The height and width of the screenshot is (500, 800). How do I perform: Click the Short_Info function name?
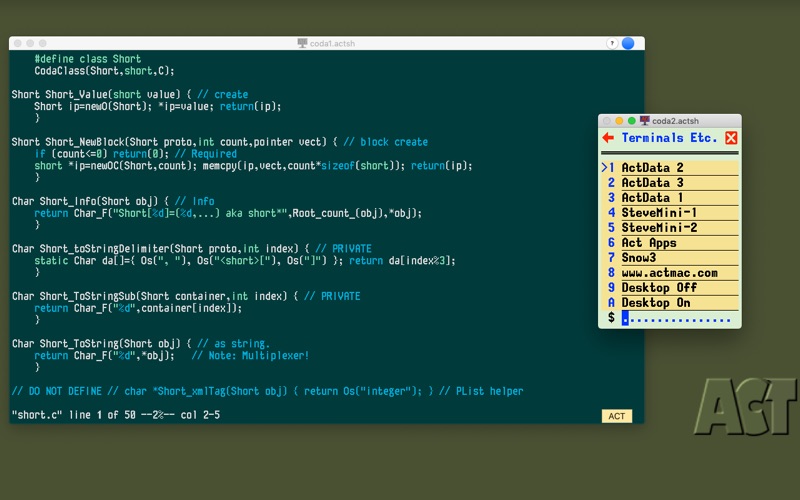[71, 201]
